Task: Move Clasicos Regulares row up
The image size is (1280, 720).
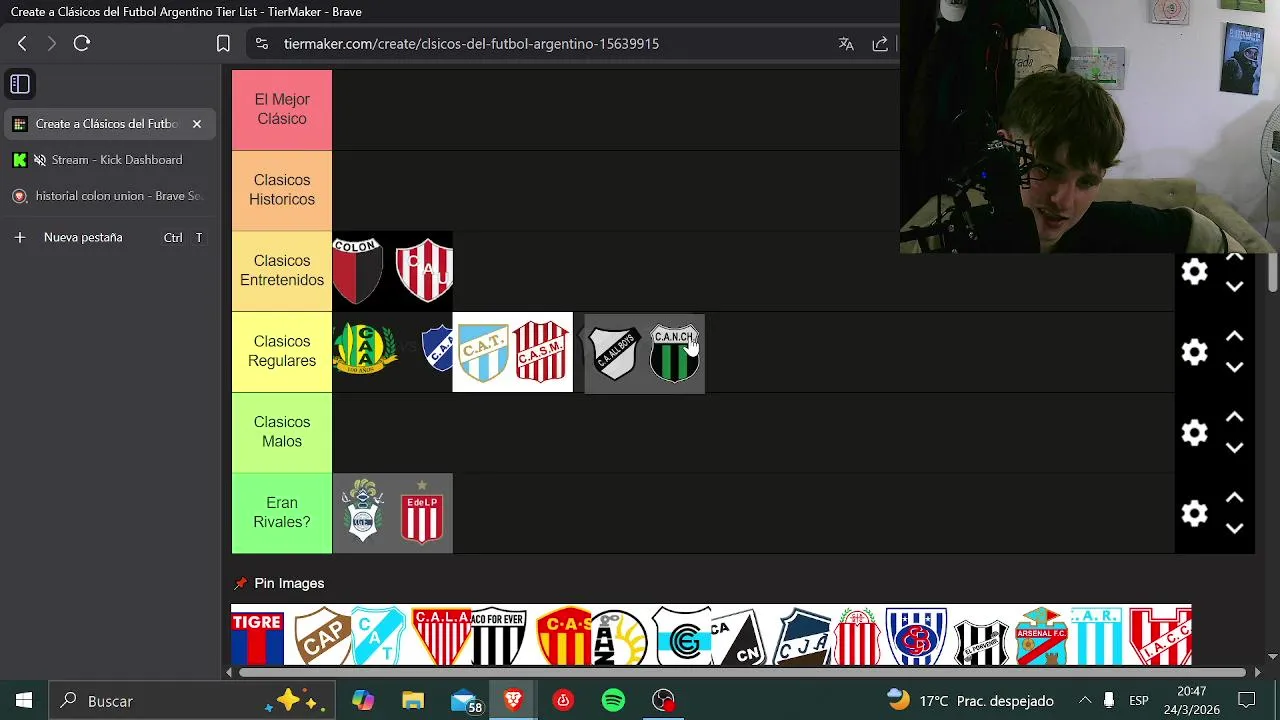Action: coord(1234,337)
